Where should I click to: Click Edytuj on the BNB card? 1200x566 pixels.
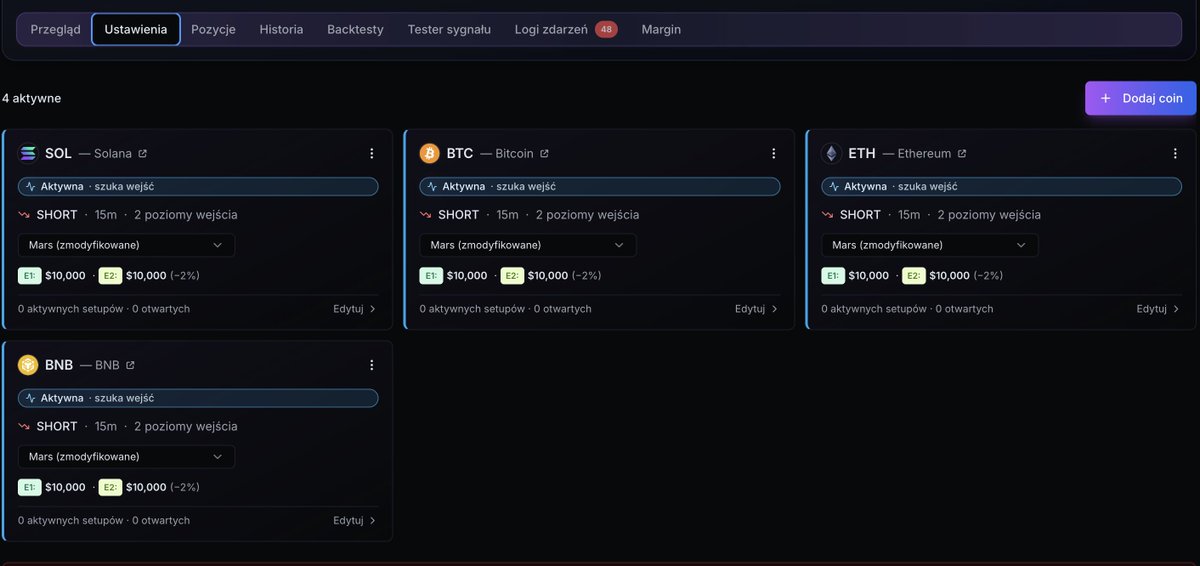pyautogui.click(x=355, y=521)
